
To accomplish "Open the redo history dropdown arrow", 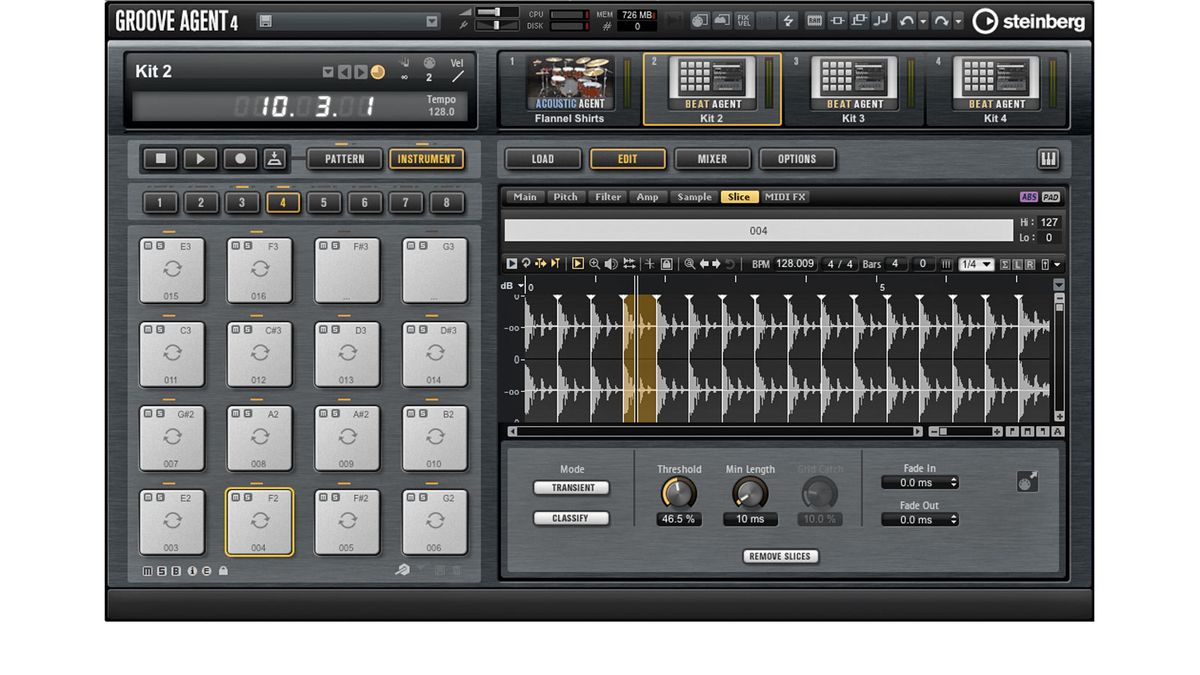I will coord(958,20).
